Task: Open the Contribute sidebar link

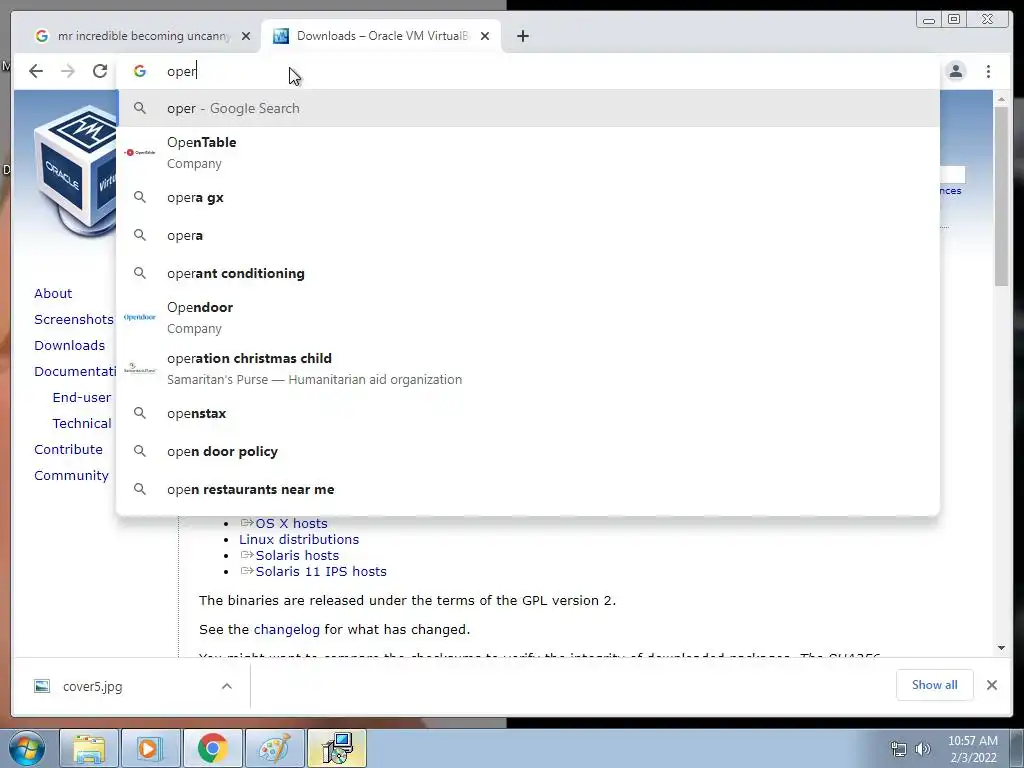Action: coord(69,450)
